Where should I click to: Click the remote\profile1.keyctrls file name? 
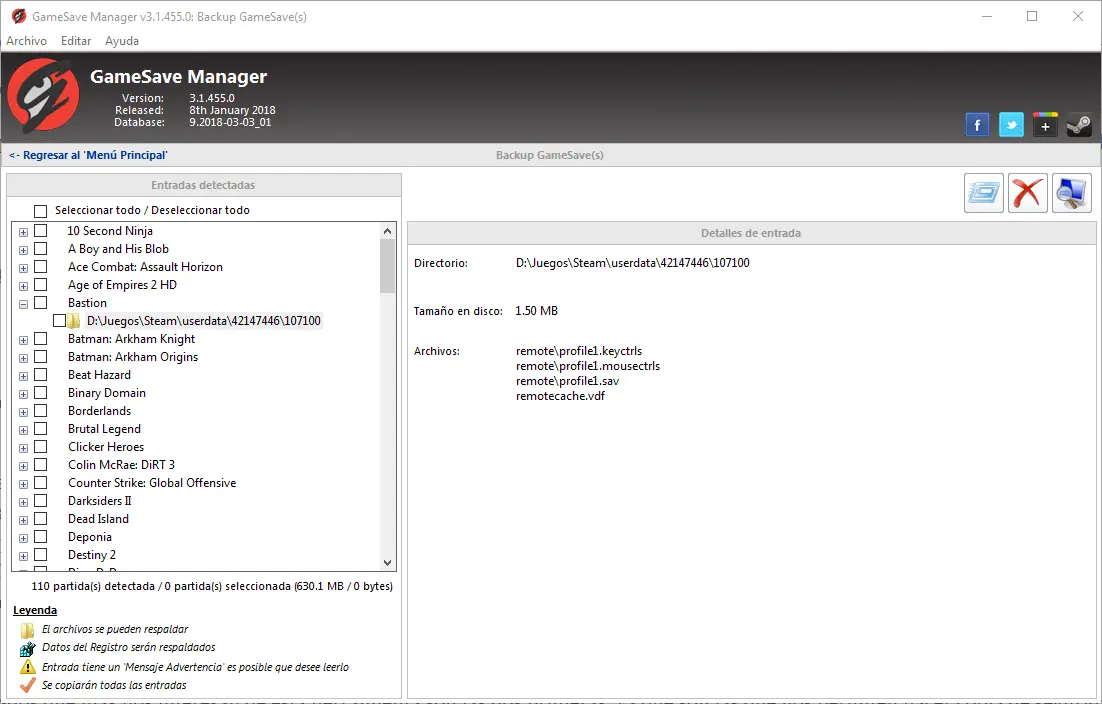point(579,351)
